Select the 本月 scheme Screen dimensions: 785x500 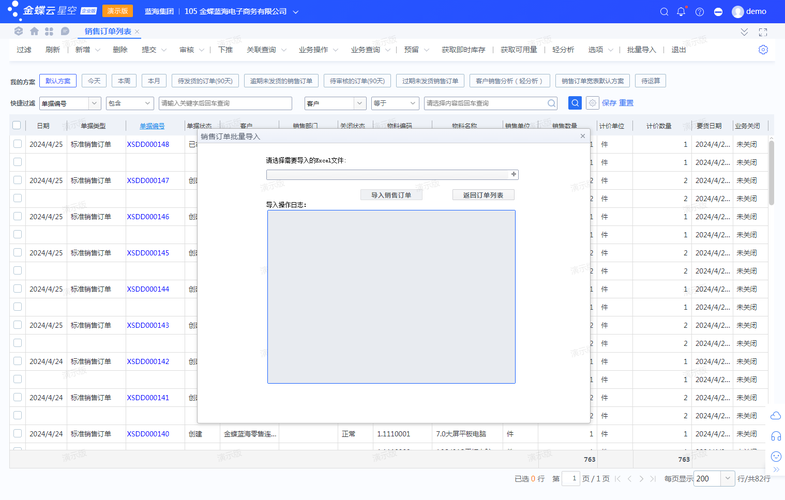tap(154, 81)
